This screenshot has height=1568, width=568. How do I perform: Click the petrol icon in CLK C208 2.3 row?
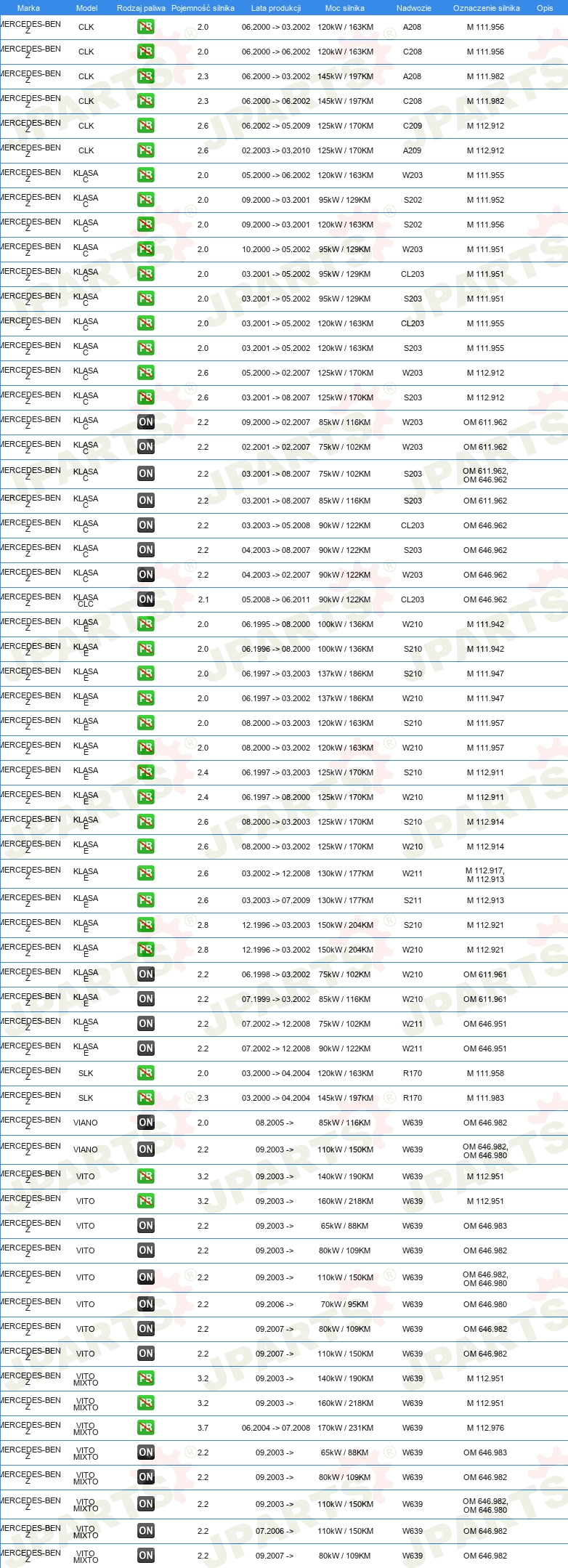tap(145, 101)
